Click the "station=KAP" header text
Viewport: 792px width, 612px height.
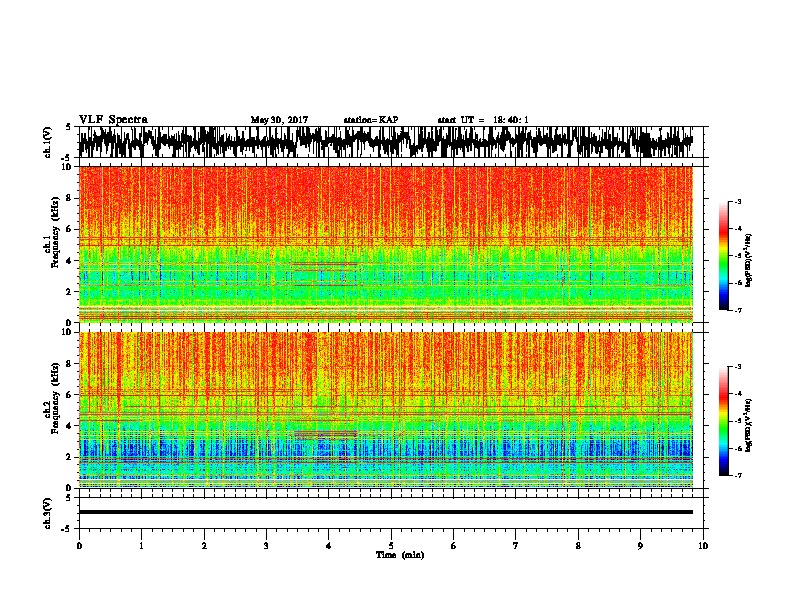point(371,120)
